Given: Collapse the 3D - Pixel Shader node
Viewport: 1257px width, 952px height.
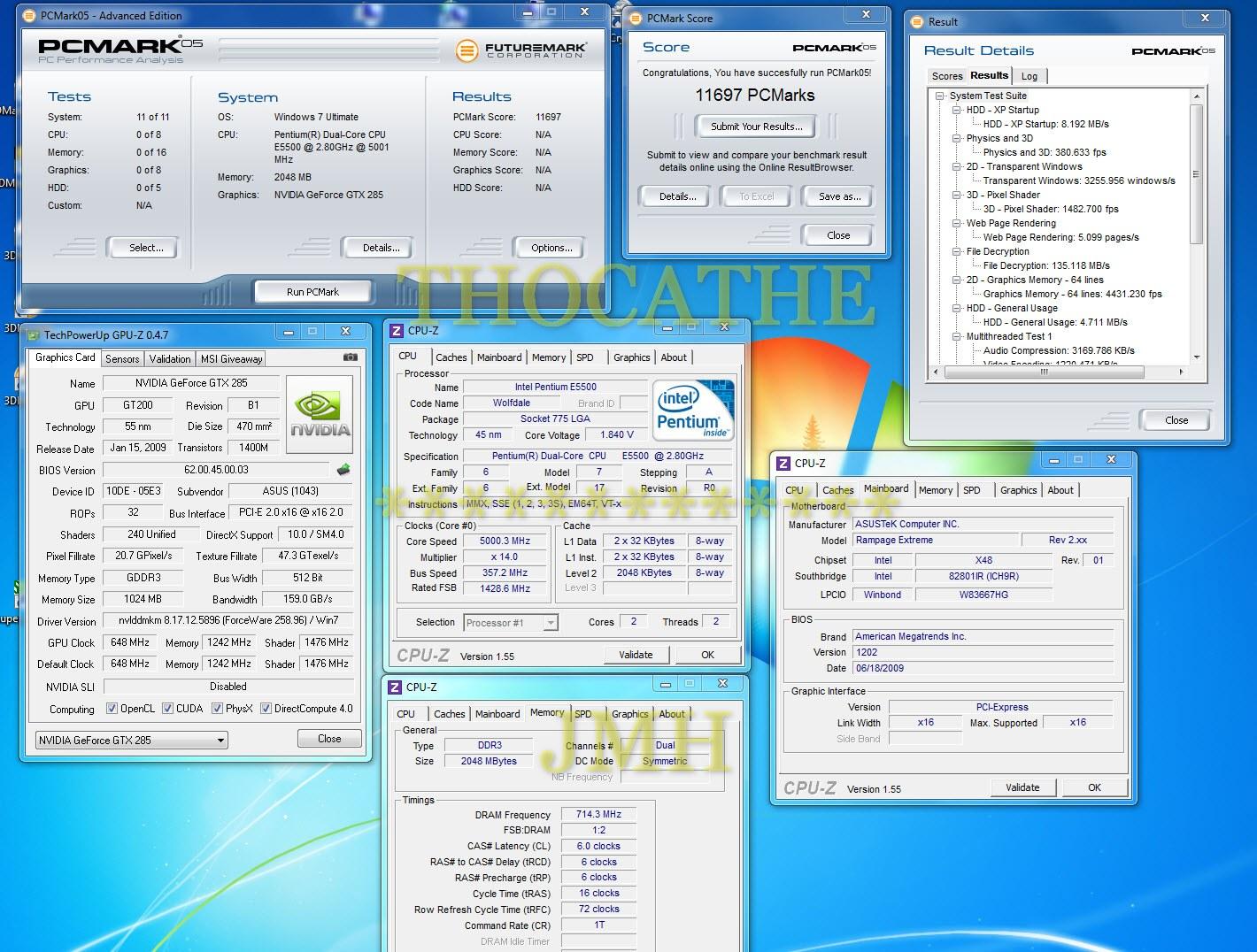Looking at the screenshot, I should 957,195.
